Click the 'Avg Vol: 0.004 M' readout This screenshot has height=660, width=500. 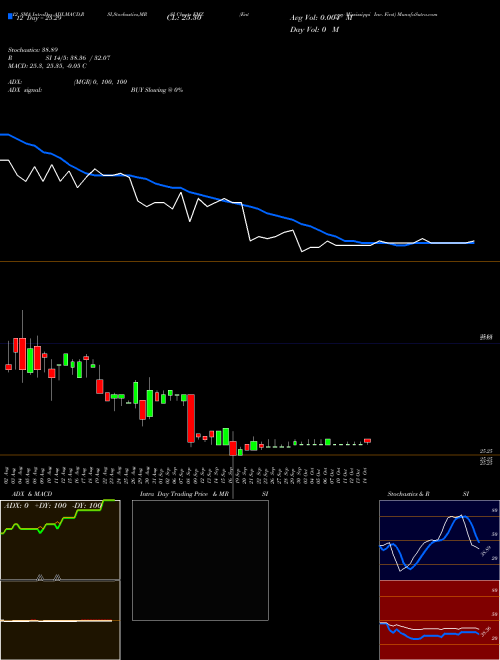[321, 18]
